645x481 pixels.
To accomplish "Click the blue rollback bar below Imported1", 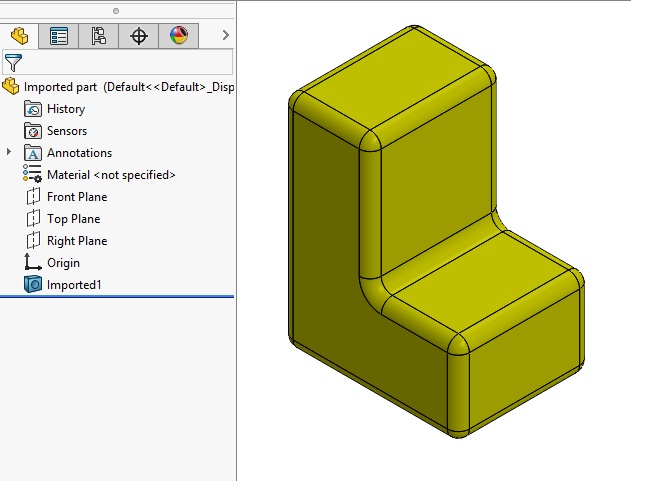I will [x=117, y=296].
